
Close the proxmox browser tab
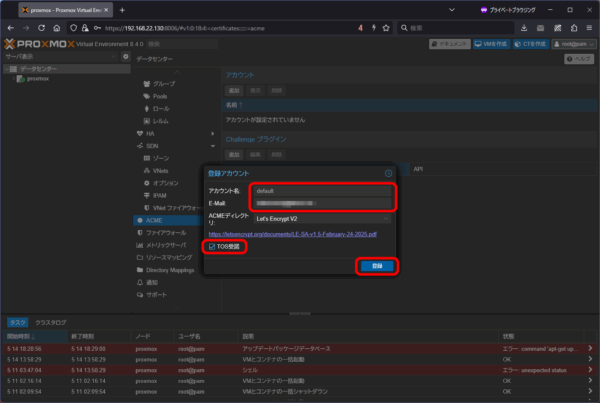106,10
